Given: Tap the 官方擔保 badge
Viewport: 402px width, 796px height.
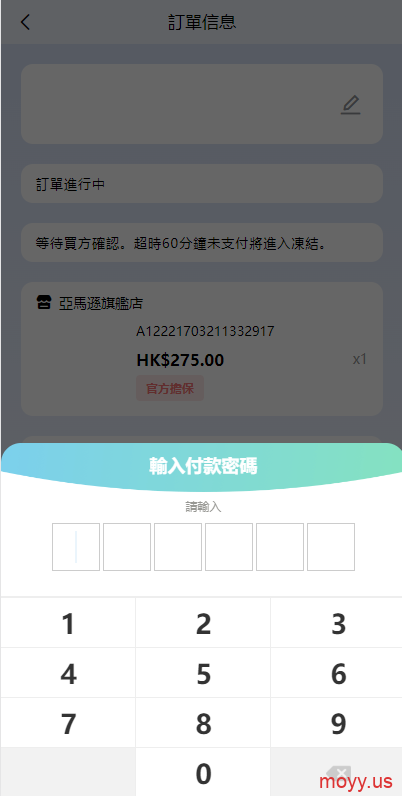Looking at the screenshot, I should [170, 388].
